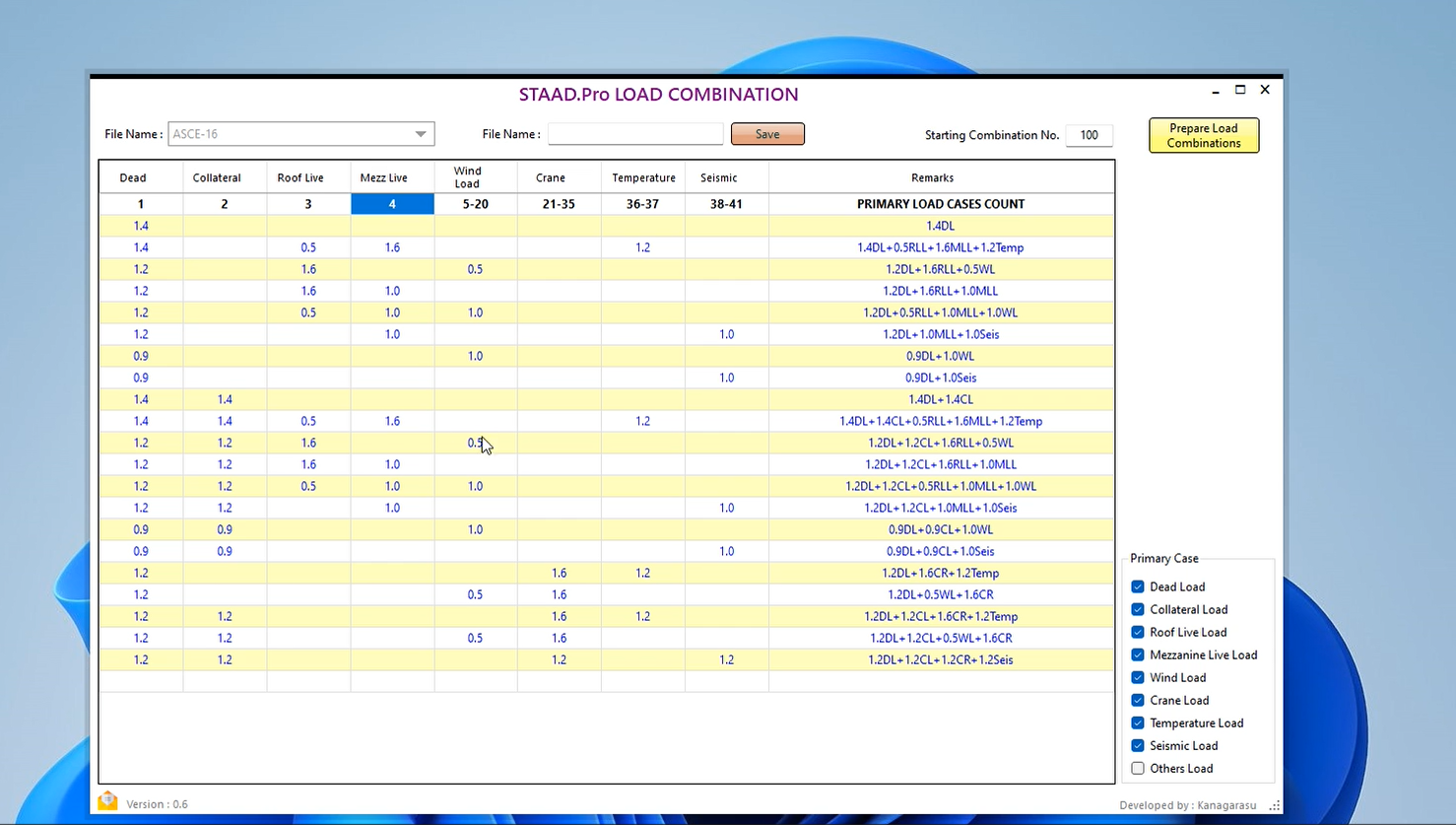Disable the Dead Load checkbox

[x=1138, y=586]
